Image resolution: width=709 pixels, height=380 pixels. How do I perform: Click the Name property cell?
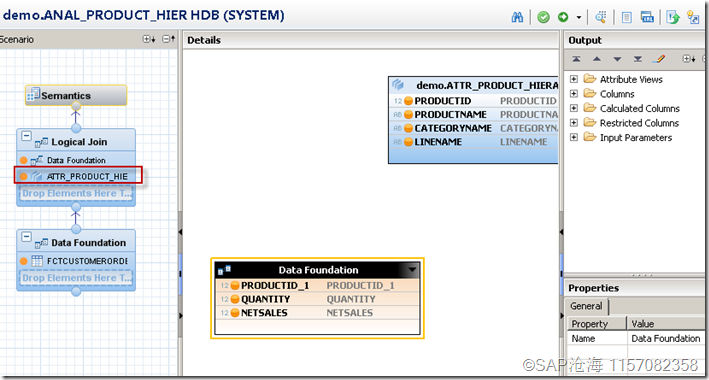596,338
